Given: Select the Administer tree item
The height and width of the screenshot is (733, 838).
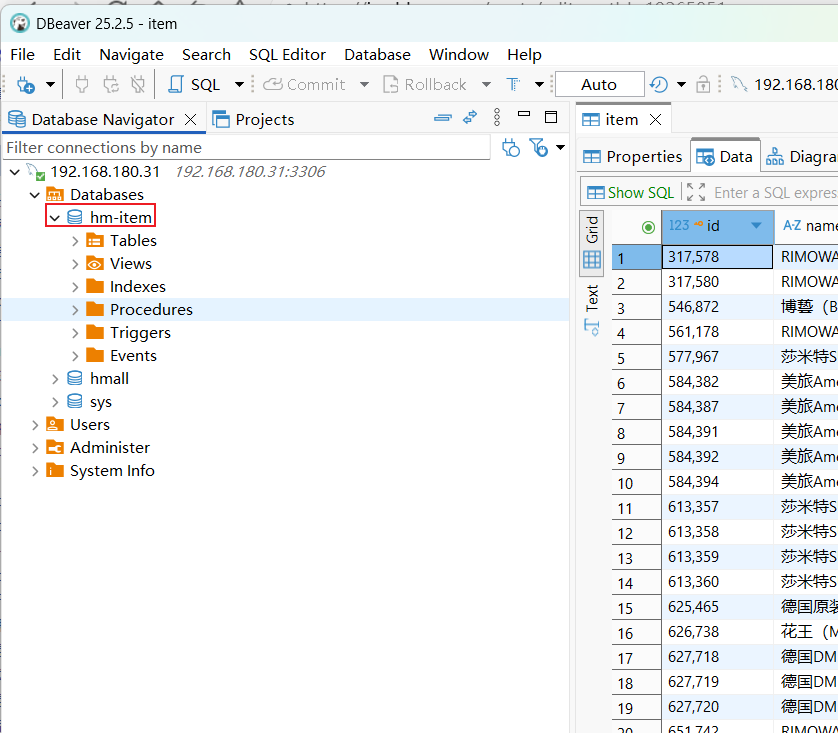Looking at the screenshot, I should (x=98, y=448).
